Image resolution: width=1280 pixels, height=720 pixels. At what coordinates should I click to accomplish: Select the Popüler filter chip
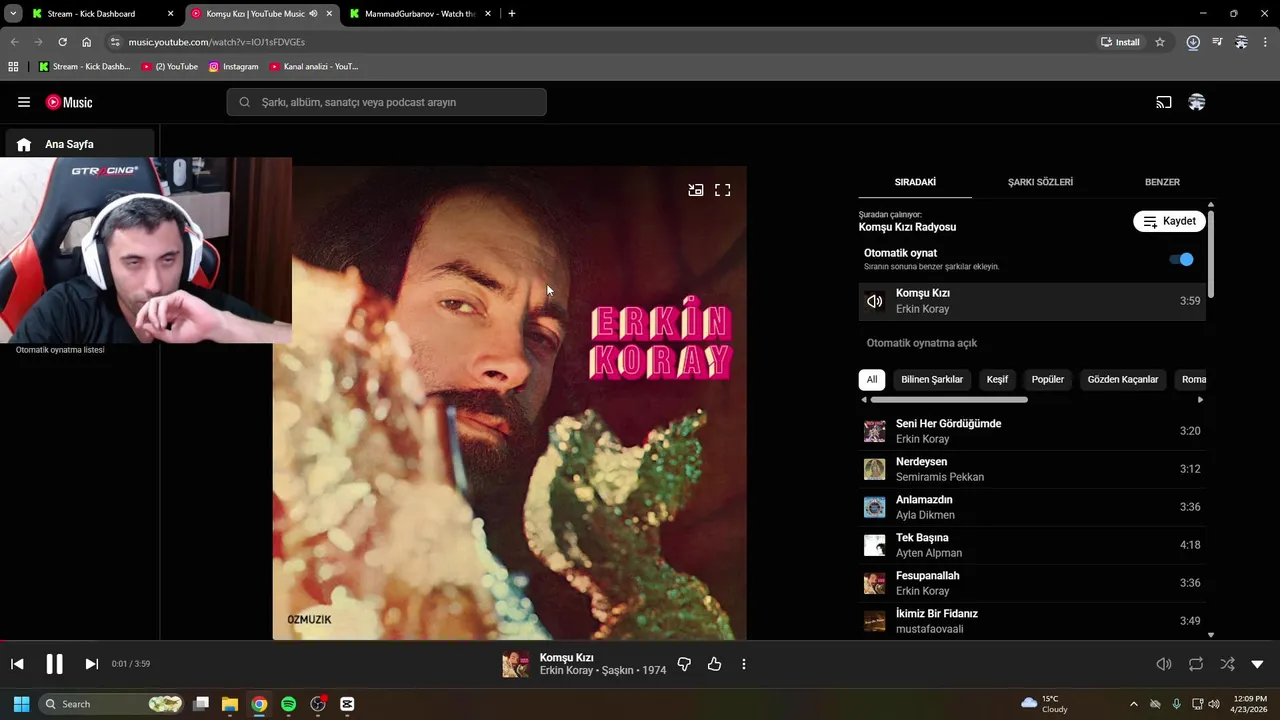pos(1048,379)
